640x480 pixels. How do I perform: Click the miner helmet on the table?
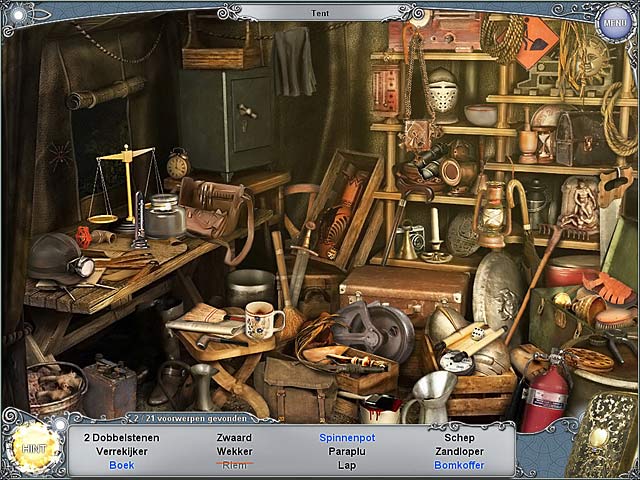click(x=55, y=256)
